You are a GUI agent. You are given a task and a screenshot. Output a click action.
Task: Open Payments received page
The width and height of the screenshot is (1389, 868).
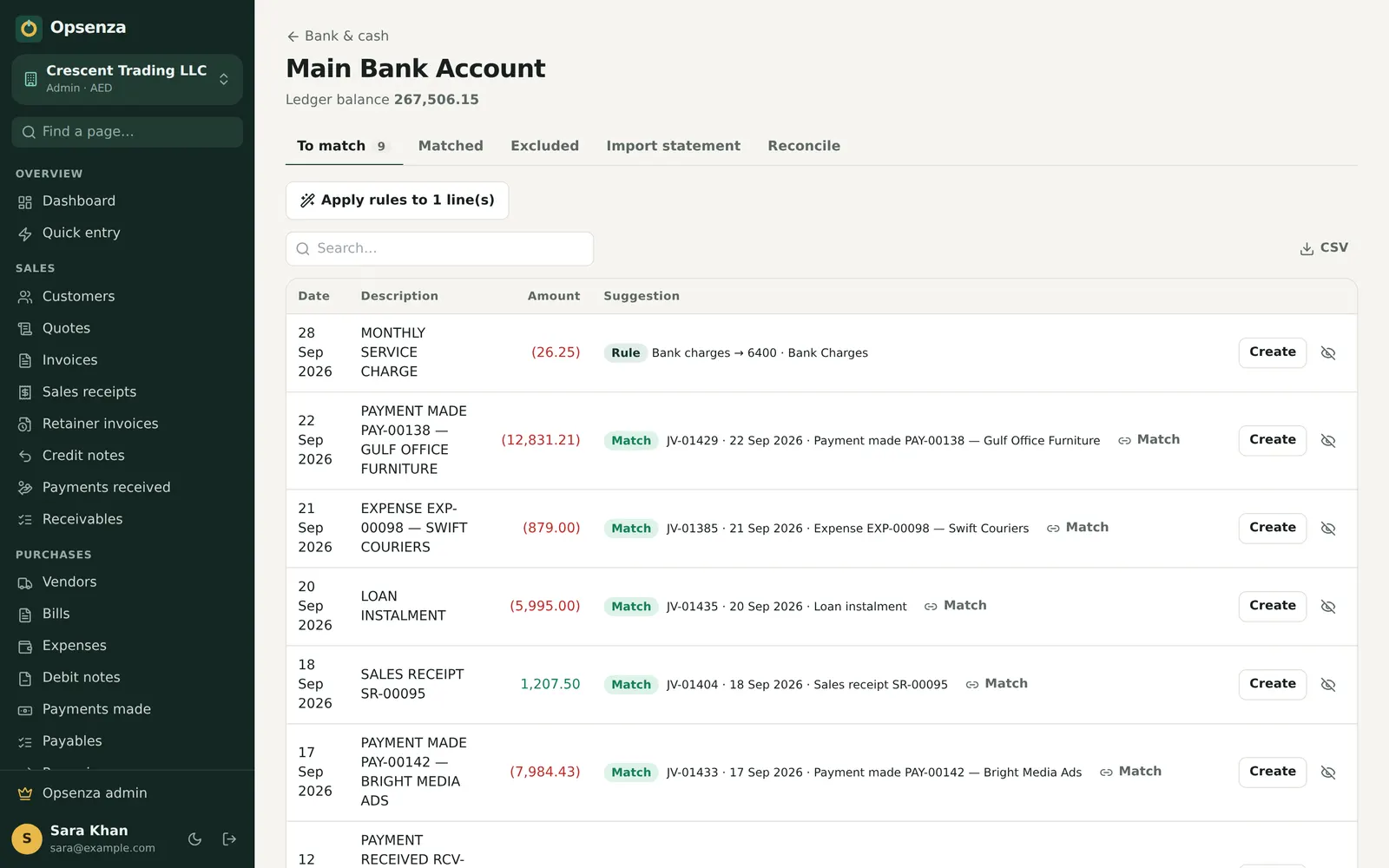click(x=127, y=488)
